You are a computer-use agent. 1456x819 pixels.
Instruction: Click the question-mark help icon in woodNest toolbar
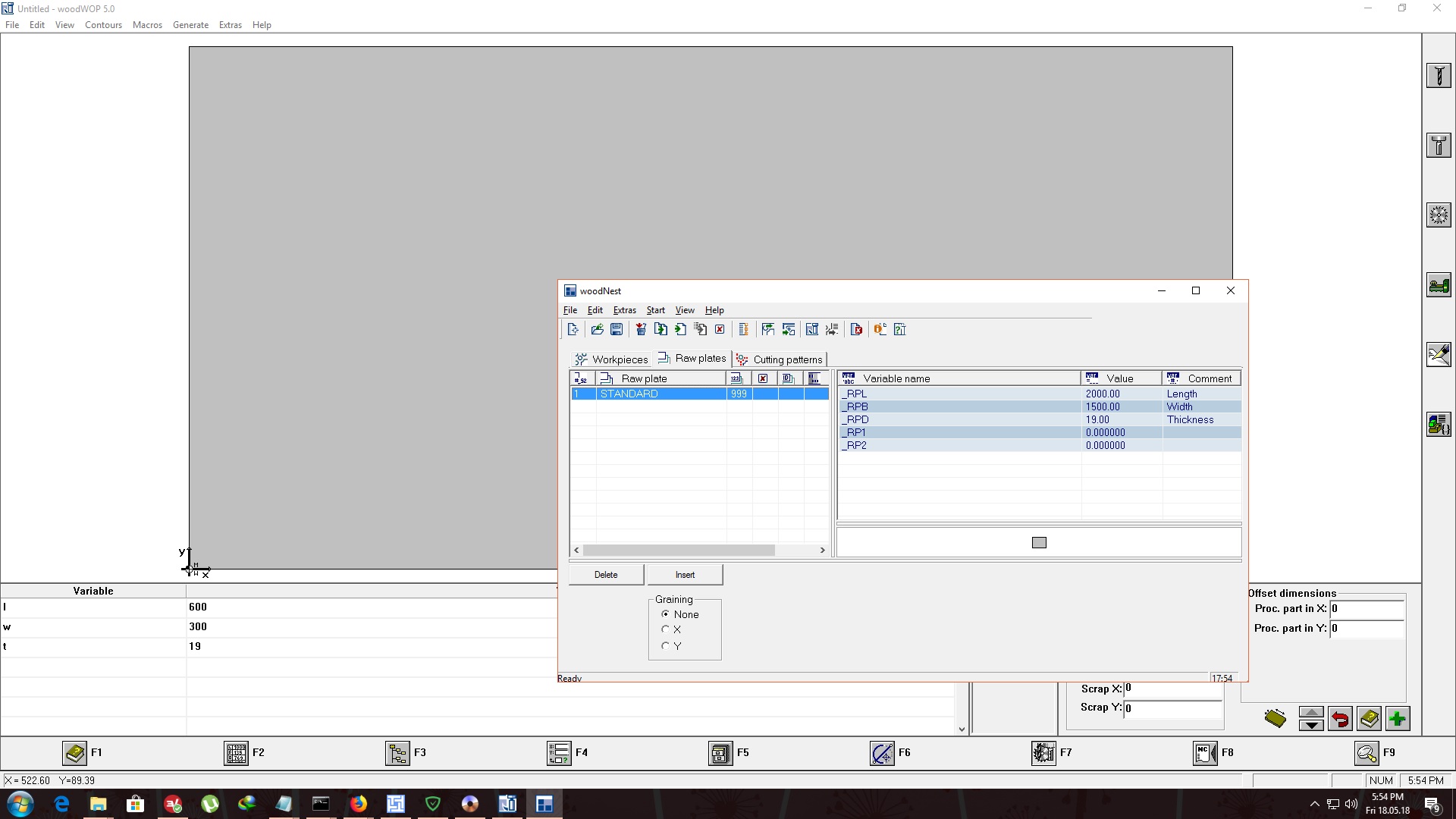(x=900, y=329)
